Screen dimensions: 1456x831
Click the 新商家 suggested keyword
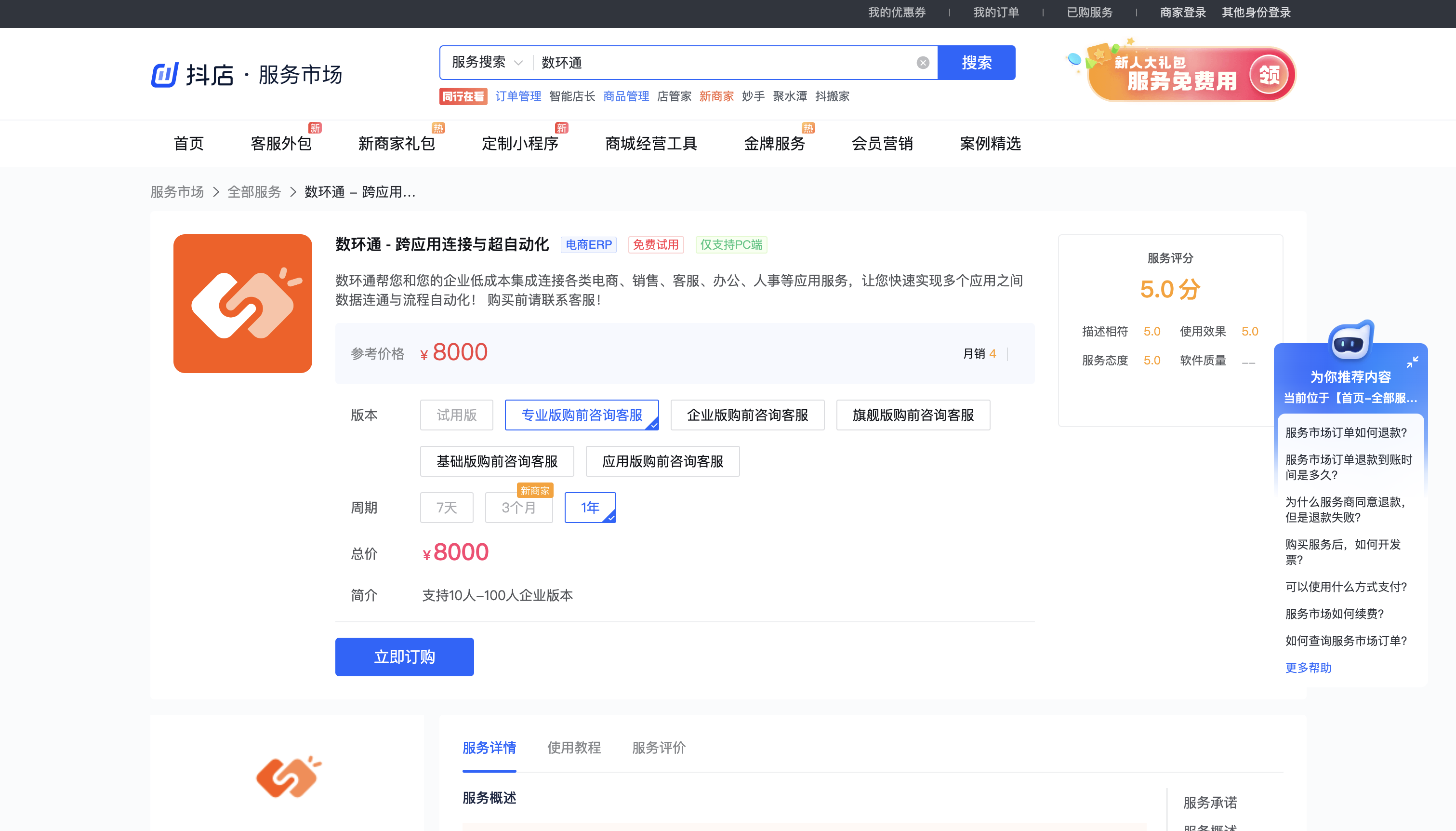pyautogui.click(x=716, y=96)
